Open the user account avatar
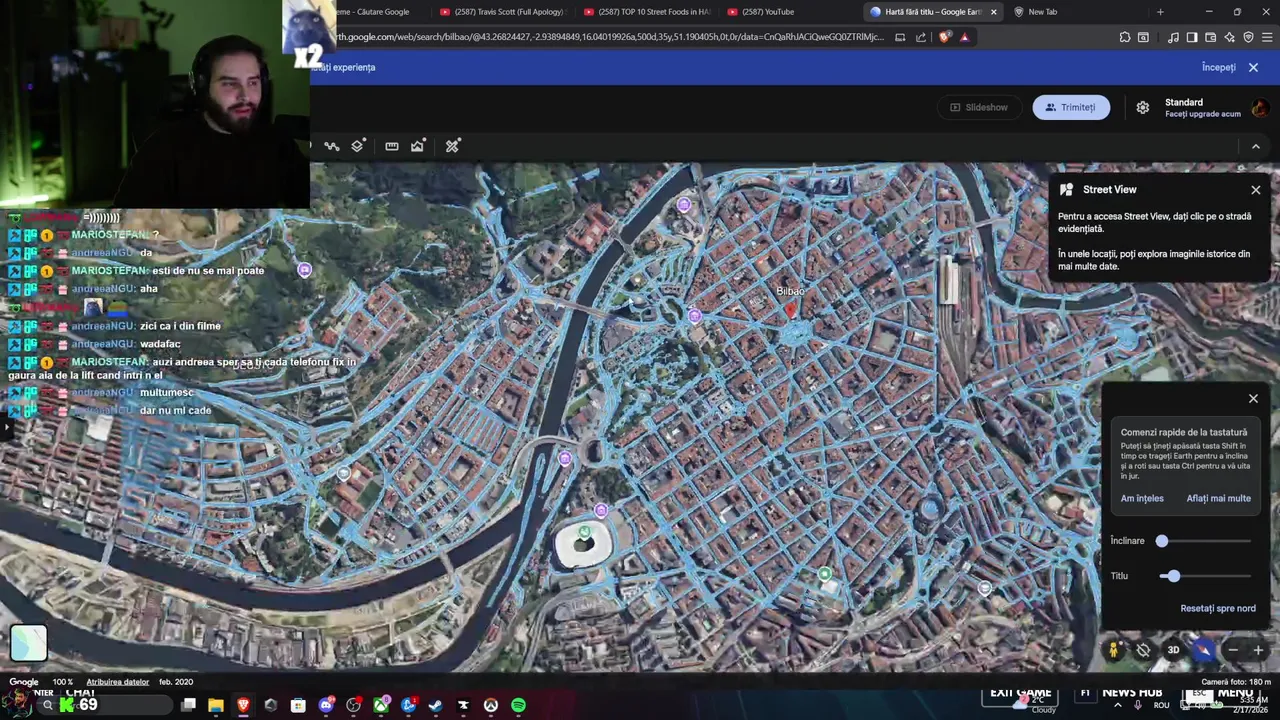Image resolution: width=1280 pixels, height=720 pixels. pyautogui.click(x=1260, y=107)
